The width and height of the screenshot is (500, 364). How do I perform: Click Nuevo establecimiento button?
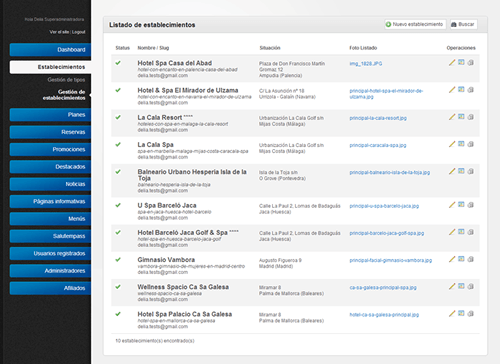click(x=415, y=24)
